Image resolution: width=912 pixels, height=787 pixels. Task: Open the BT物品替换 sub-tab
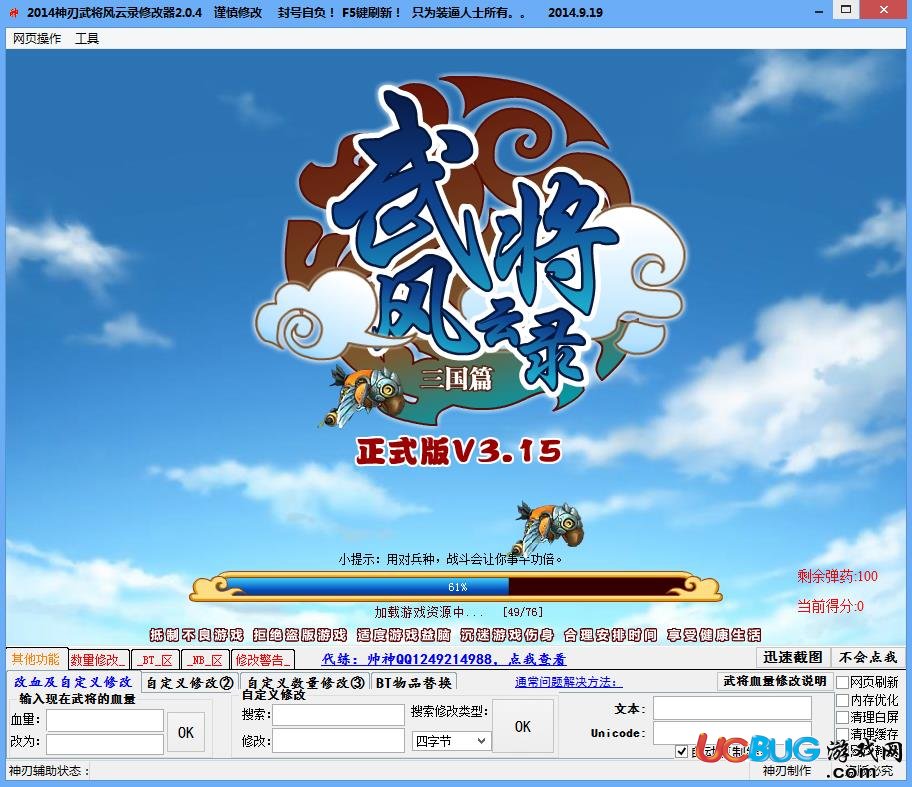pyautogui.click(x=413, y=682)
